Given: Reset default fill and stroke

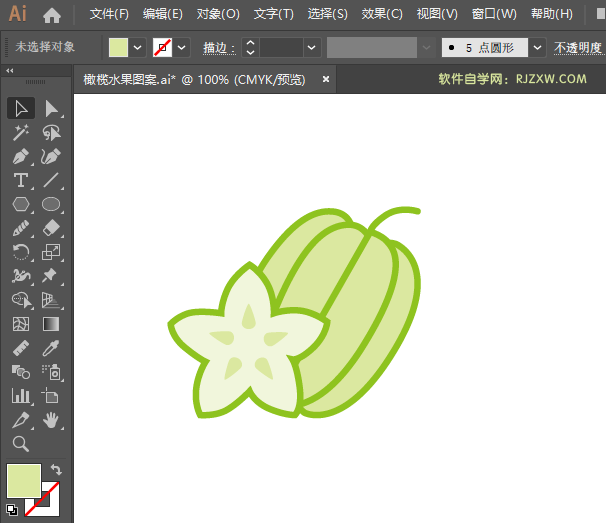Looking at the screenshot, I should click(12, 509).
